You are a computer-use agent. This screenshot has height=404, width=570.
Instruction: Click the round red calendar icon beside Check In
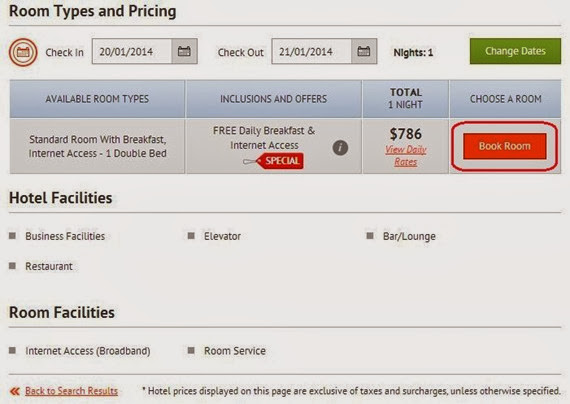click(x=23, y=52)
